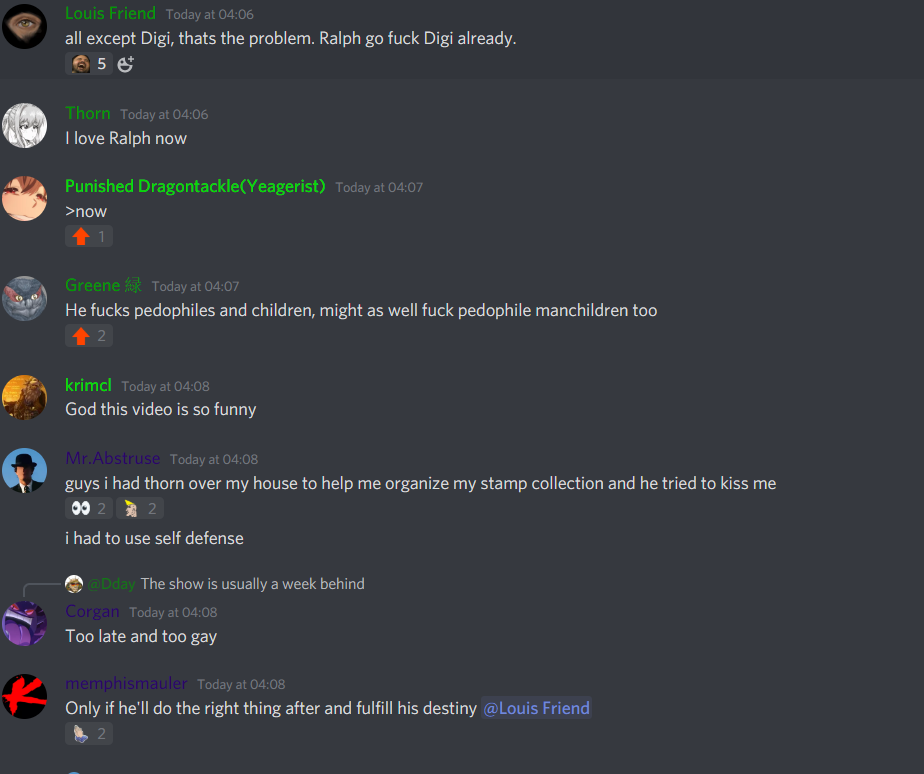Click memphismauler's red and black avatar
The height and width of the screenshot is (774, 924).
(x=24, y=696)
